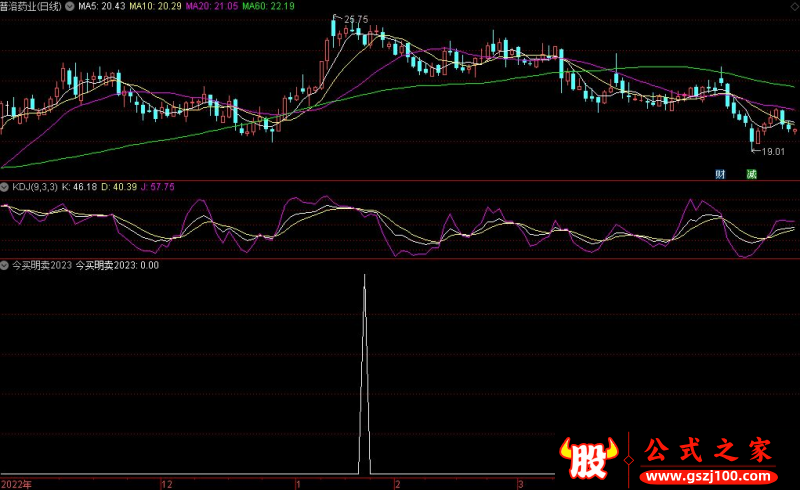Click the 25.75 high price marker
Viewport: 800px width, 490px height.
354,20
